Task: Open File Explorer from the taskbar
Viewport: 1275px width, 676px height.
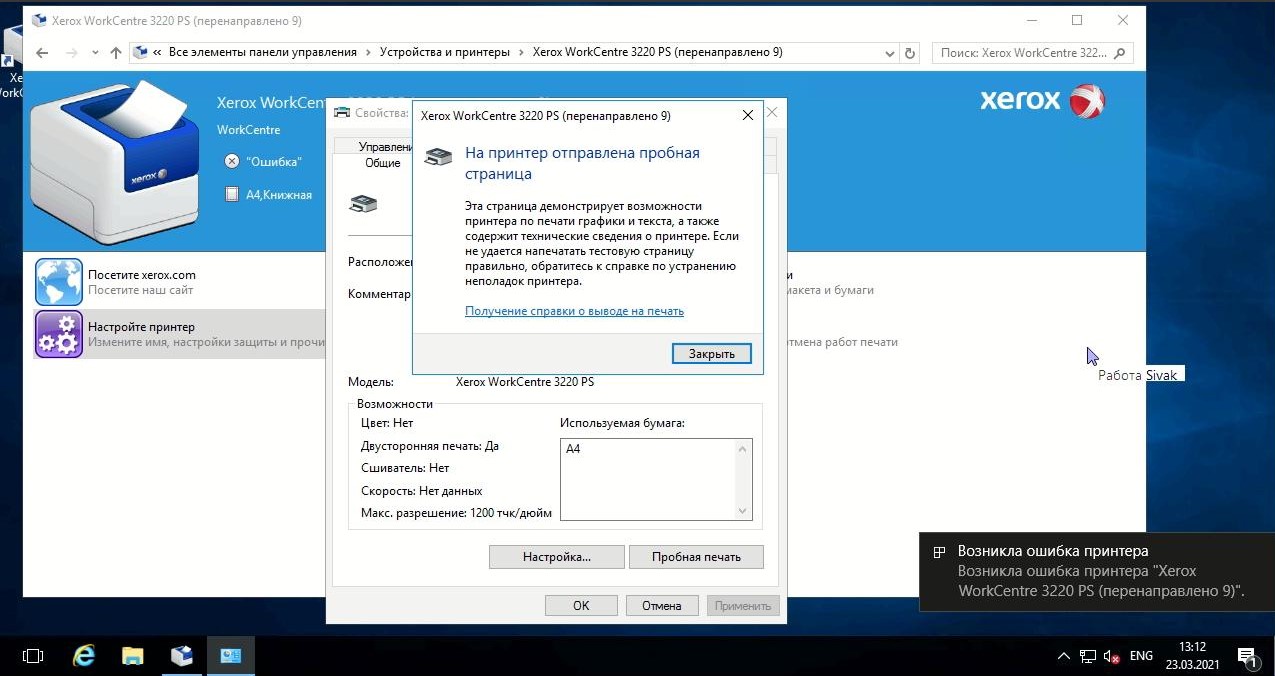Action: (133, 656)
